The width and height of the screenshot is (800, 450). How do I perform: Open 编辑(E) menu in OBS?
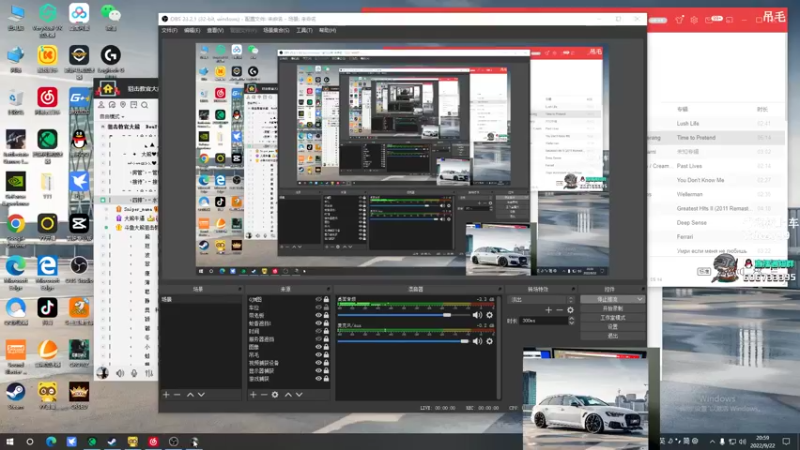pyautogui.click(x=192, y=31)
